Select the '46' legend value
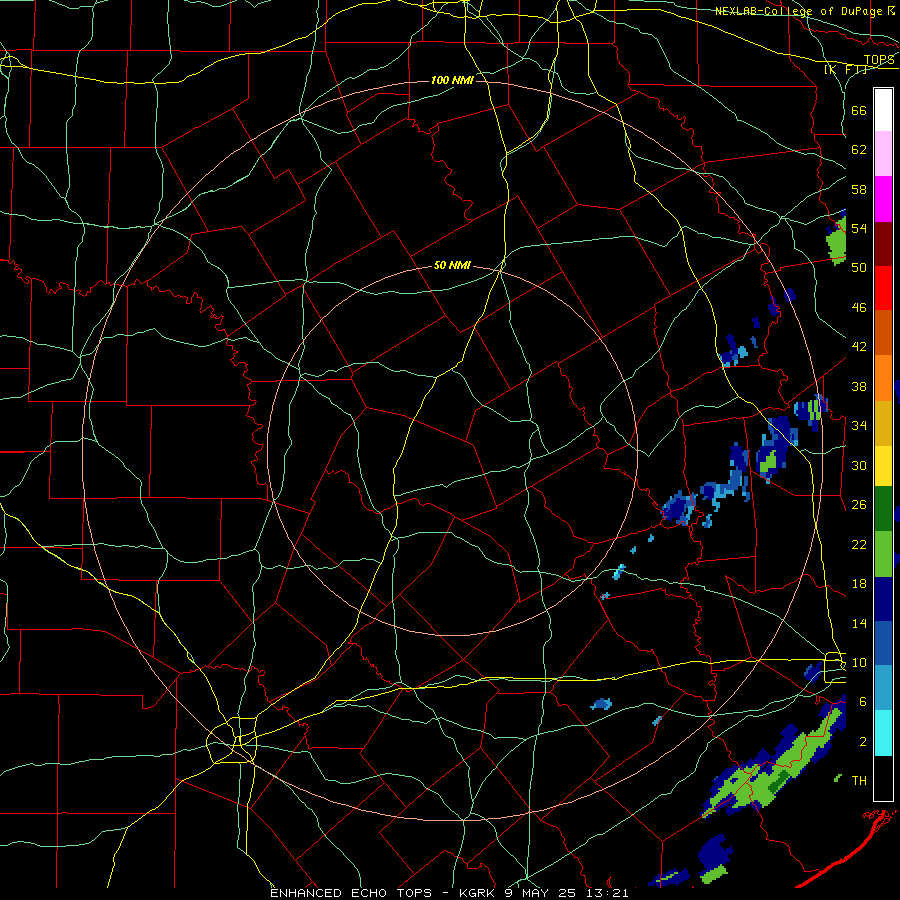The height and width of the screenshot is (900, 900). pos(859,307)
